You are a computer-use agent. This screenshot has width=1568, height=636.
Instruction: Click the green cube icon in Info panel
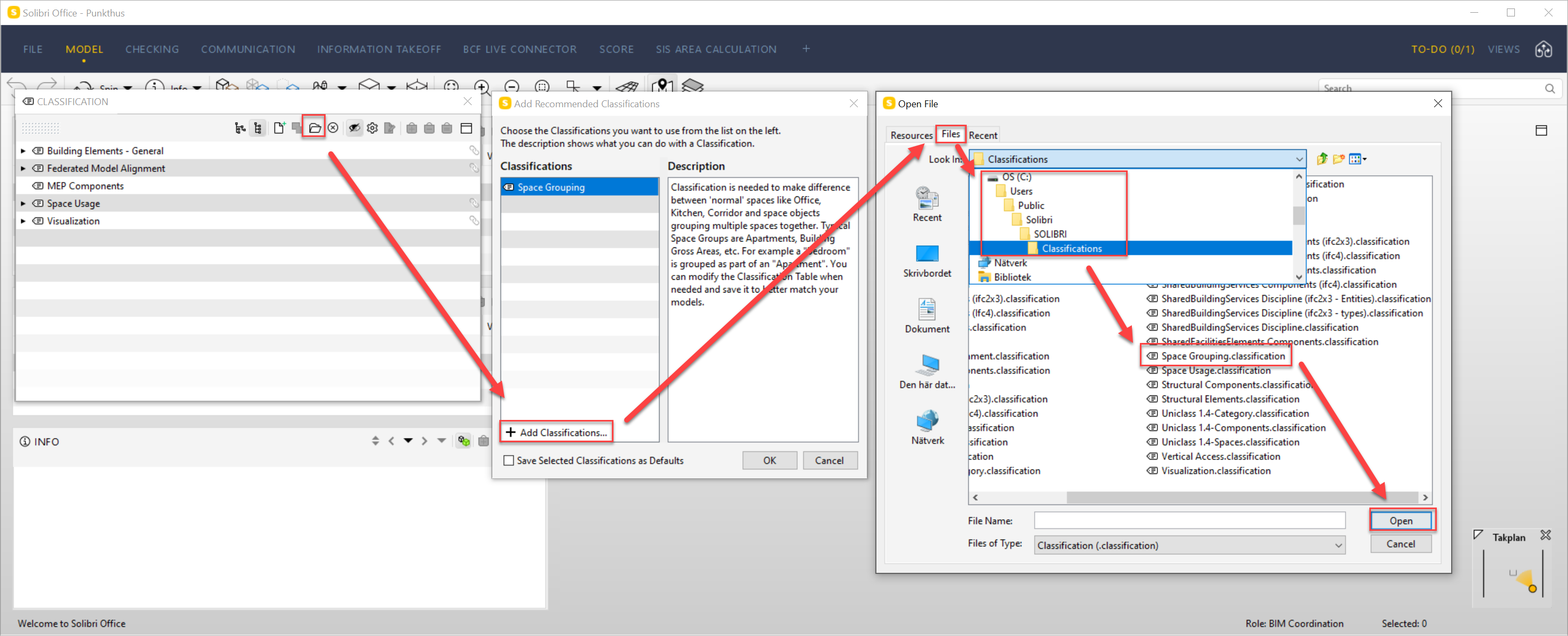tap(464, 441)
